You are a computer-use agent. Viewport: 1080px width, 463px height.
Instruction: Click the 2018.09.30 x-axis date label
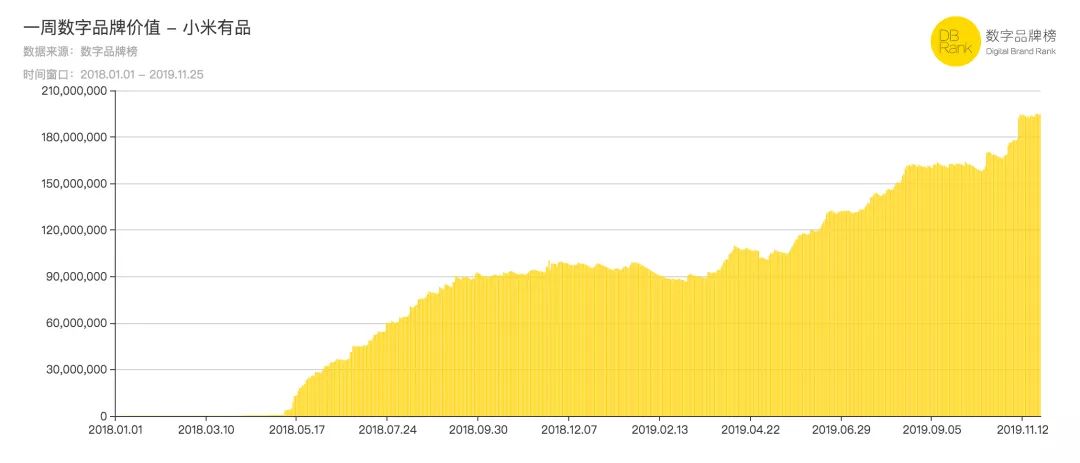click(x=477, y=430)
